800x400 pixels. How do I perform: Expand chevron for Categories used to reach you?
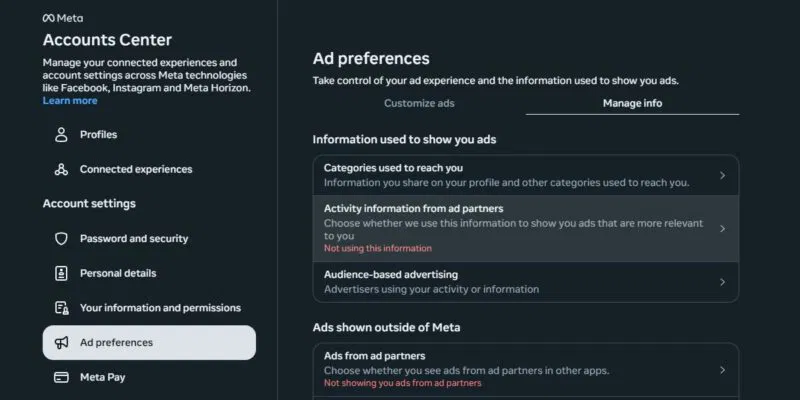[722, 175]
